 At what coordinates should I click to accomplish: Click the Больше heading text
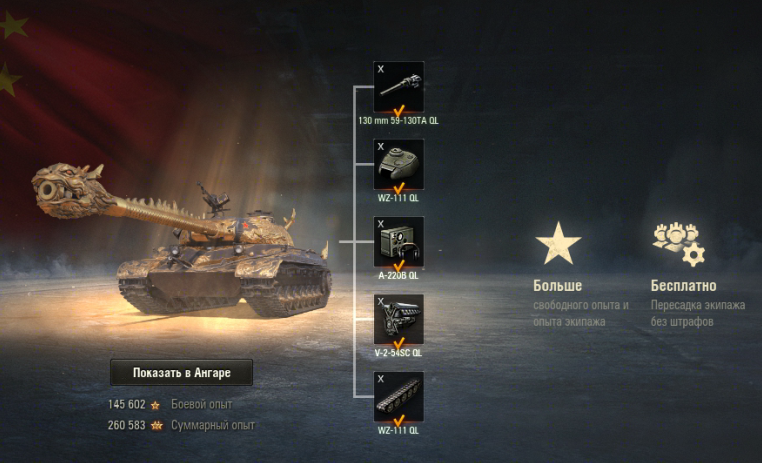click(557, 286)
